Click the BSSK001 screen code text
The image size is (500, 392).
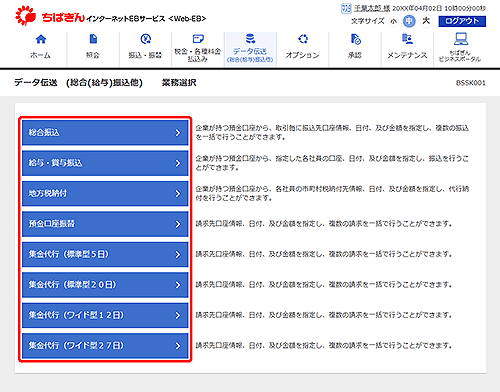click(471, 83)
